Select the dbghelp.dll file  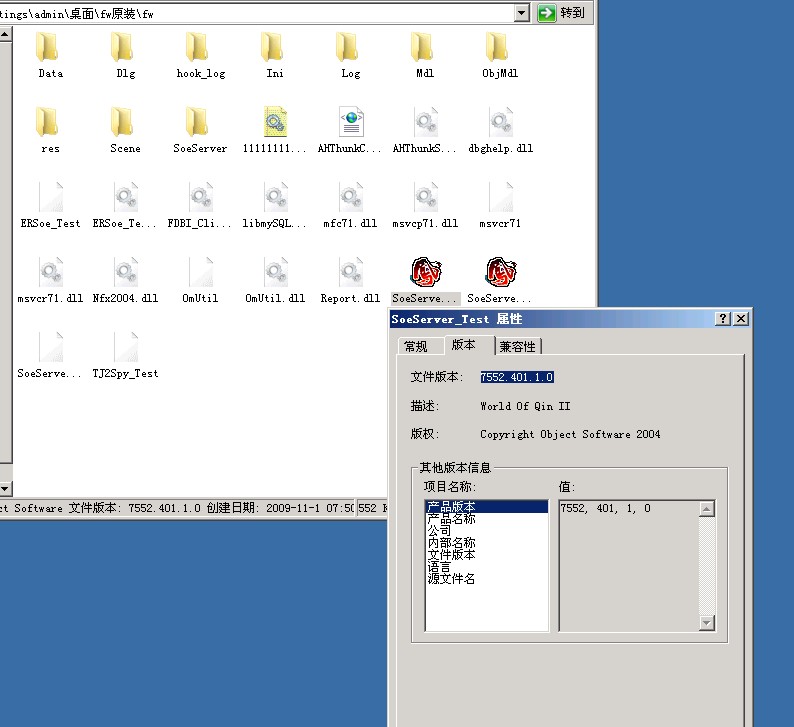tap(500, 123)
